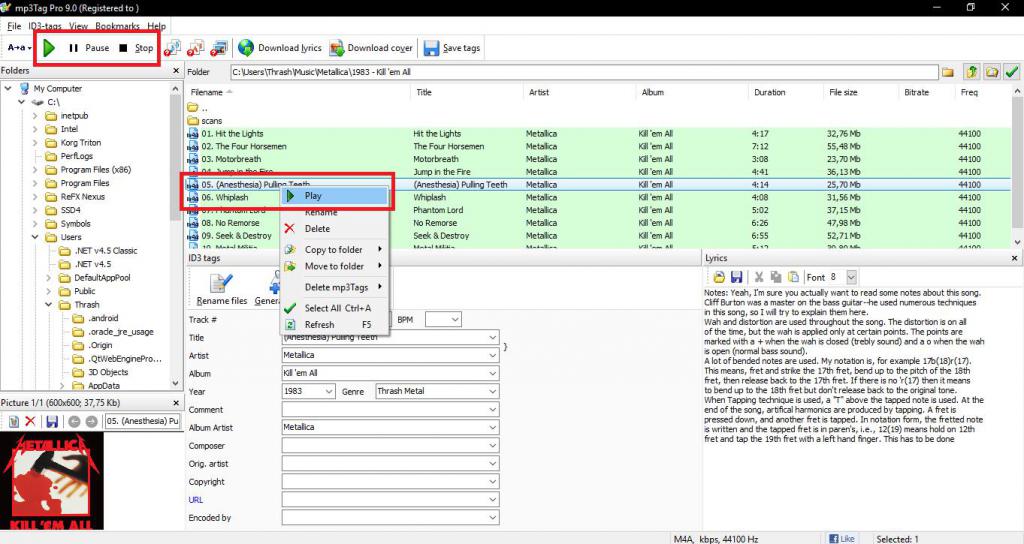This screenshot has width=1024, height=544.
Task: Click the music note file tool icon
Action: (172, 48)
